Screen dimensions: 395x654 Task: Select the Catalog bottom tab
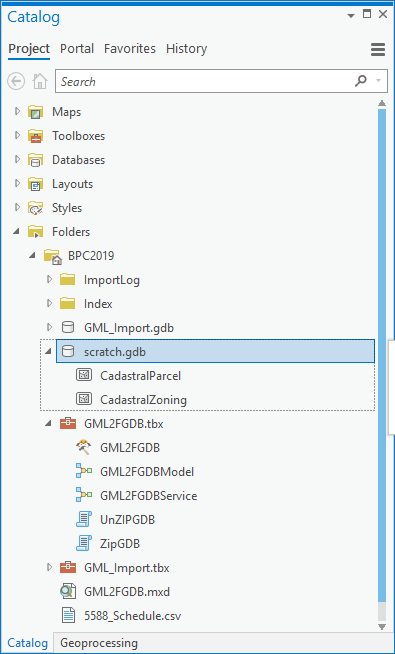point(28,643)
